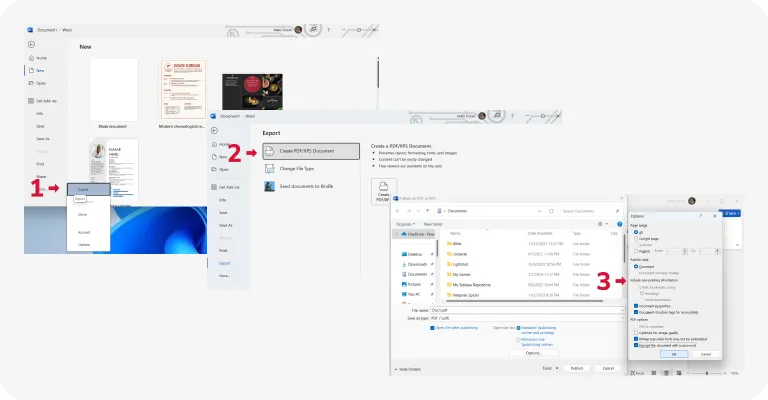Switch to Focus mode in the Word status bar

click(637, 373)
